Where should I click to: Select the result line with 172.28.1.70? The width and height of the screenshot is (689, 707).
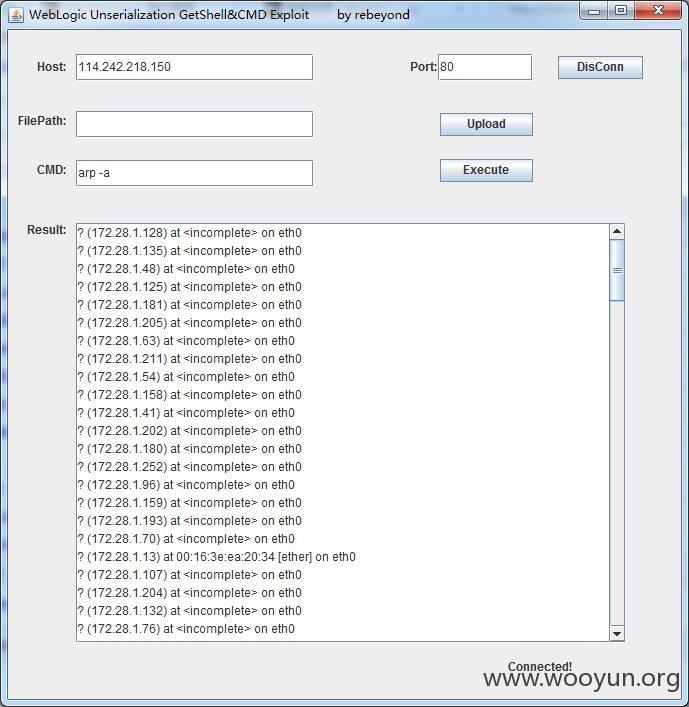pyautogui.click(x=186, y=539)
